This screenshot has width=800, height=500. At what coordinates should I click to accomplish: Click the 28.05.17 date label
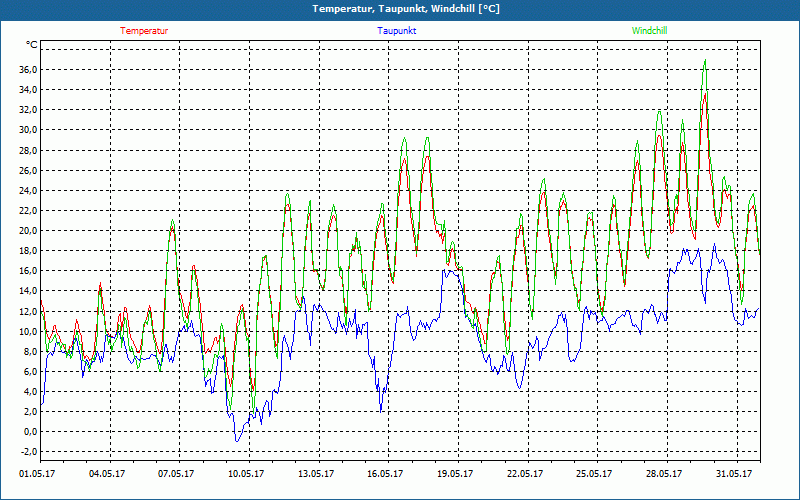coord(664,474)
